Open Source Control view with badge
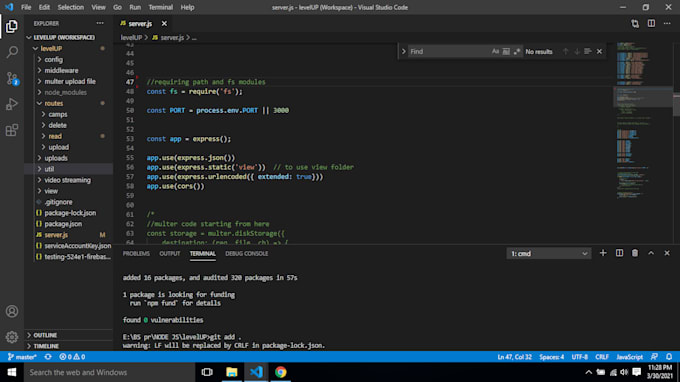The width and height of the screenshot is (680, 382). pyautogui.click(x=12, y=78)
